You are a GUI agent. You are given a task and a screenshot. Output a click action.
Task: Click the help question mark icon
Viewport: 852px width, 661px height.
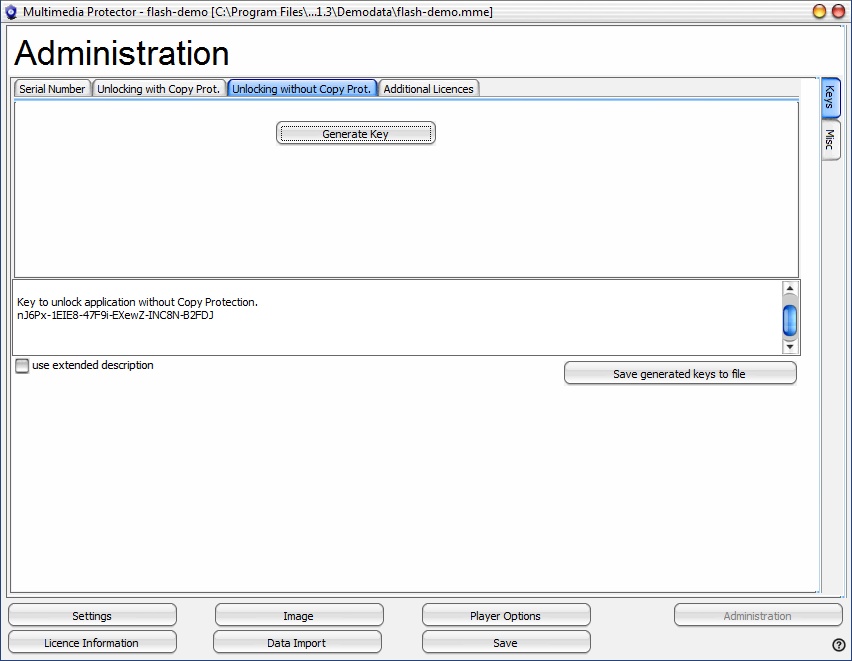pyautogui.click(x=838, y=644)
